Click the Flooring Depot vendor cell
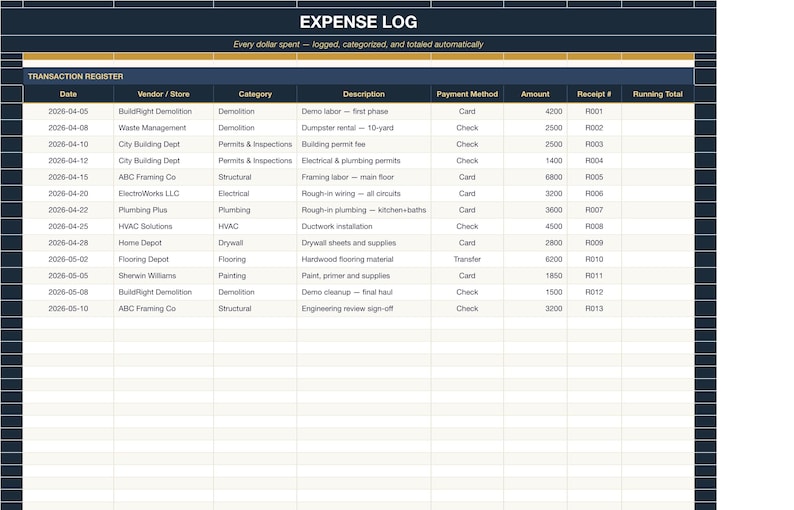 click(164, 259)
